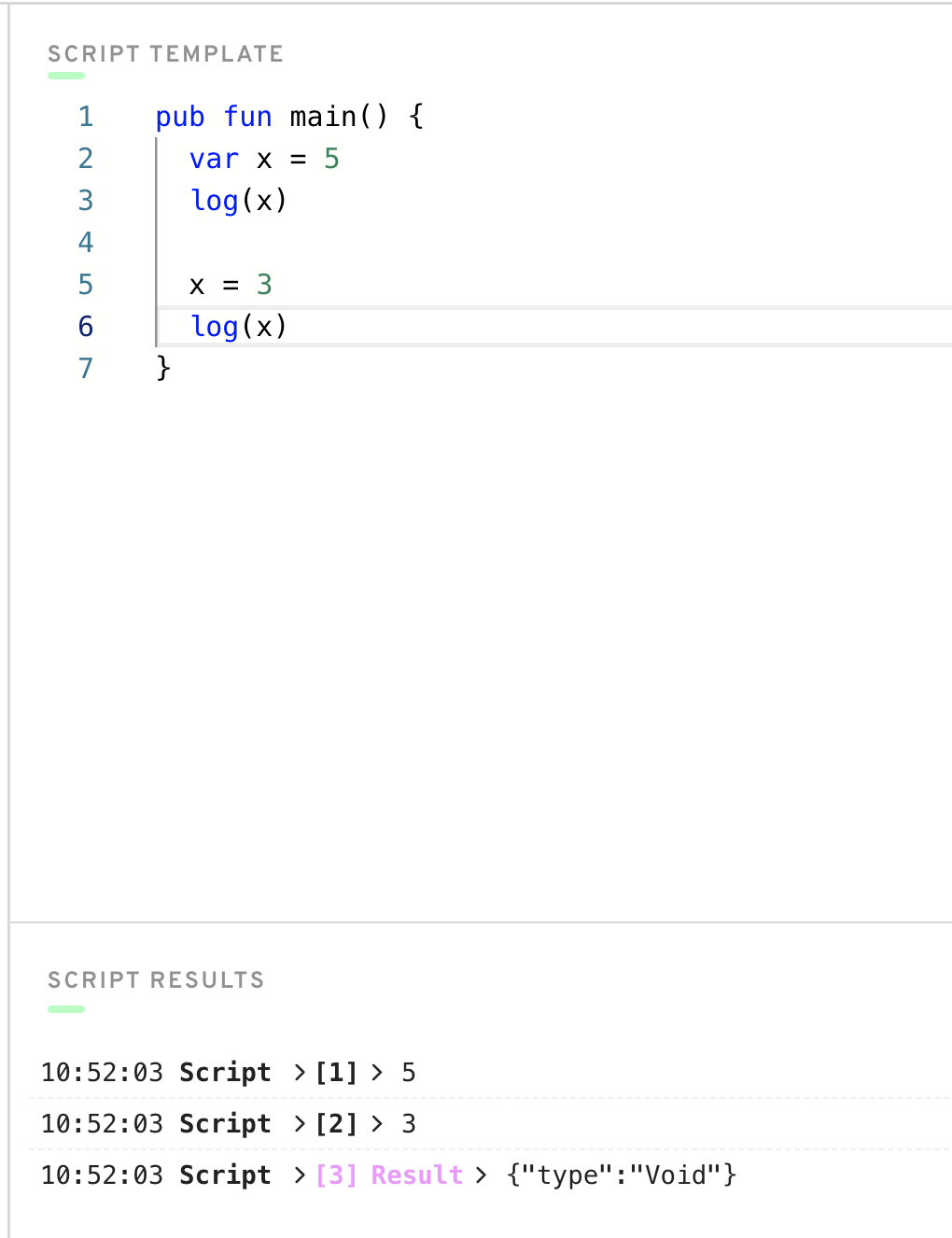Click line number 1 in the gutter
The height and width of the screenshot is (1238, 952).
pyautogui.click(x=86, y=117)
